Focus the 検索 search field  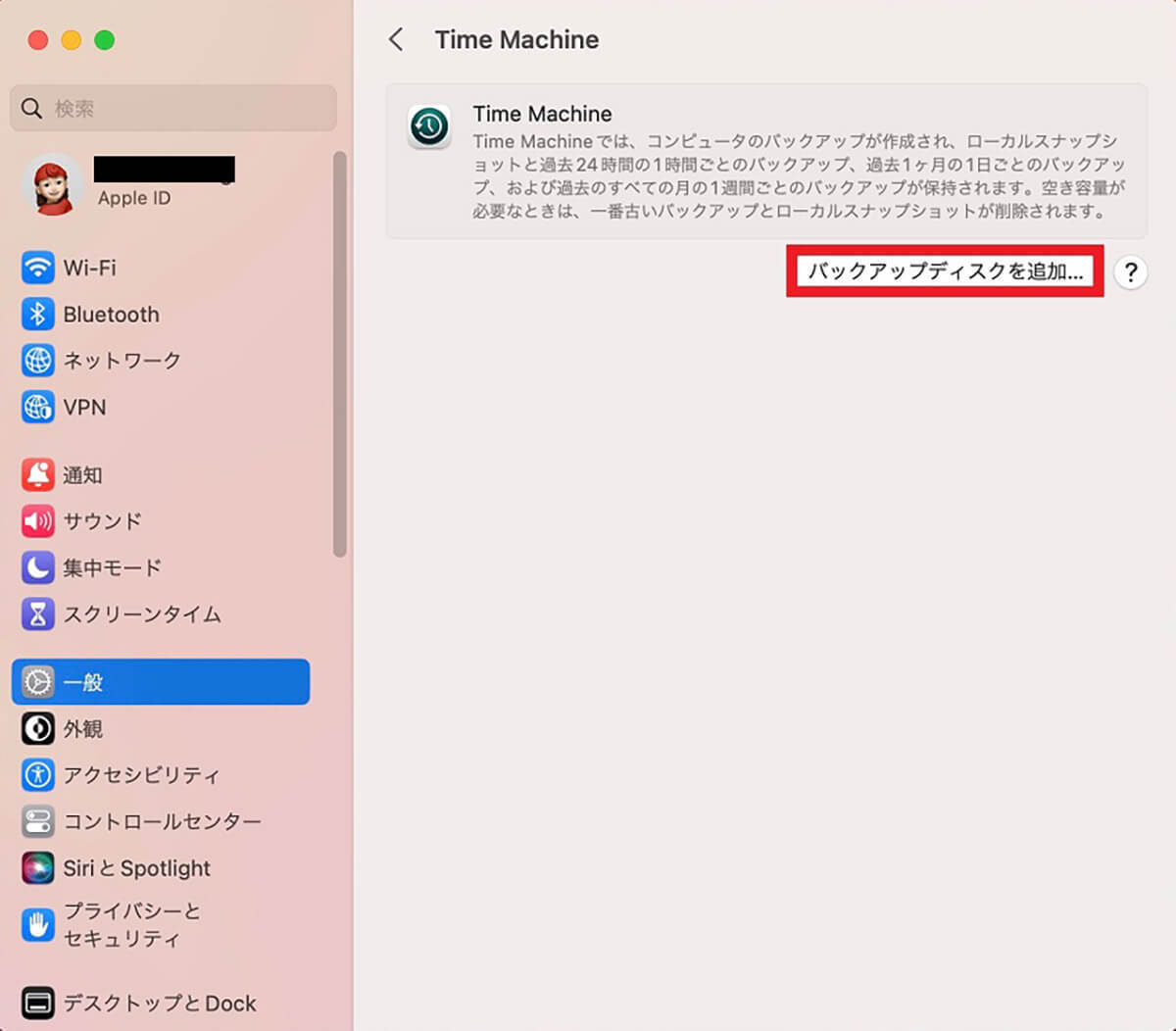173,108
